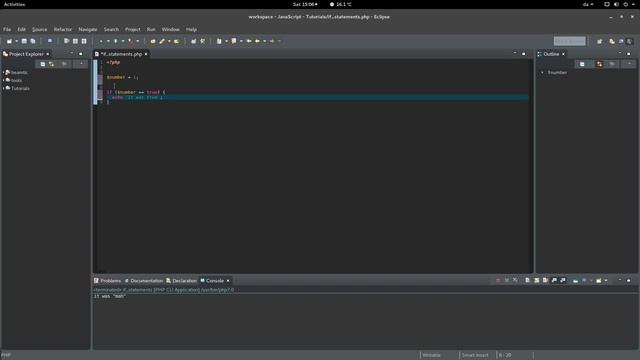Click Clear Console icon
Image resolution: width=640 pixels, height=360 pixels.
tap(527, 280)
